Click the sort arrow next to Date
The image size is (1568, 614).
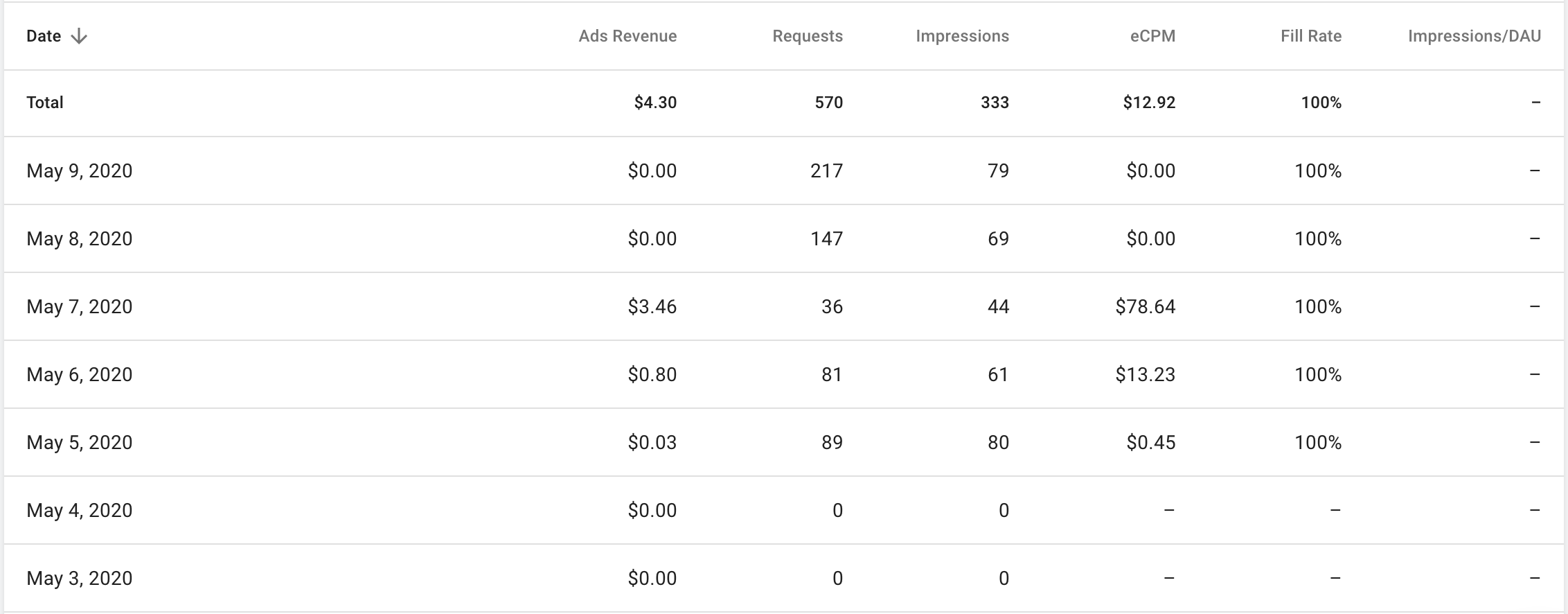pyautogui.click(x=79, y=37)
